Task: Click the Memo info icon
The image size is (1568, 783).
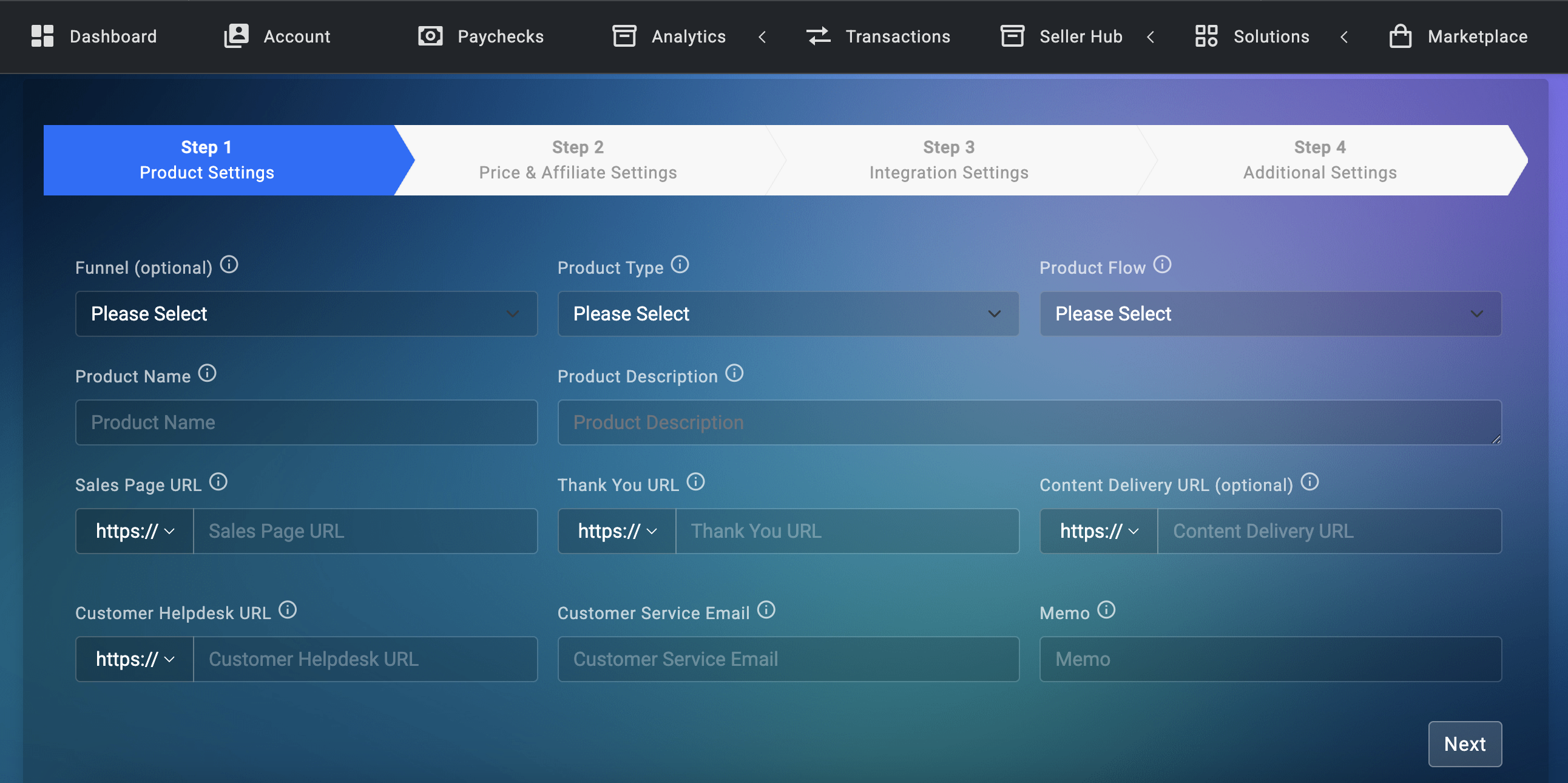Action: pyautogui.click(x=1106, y=610)
